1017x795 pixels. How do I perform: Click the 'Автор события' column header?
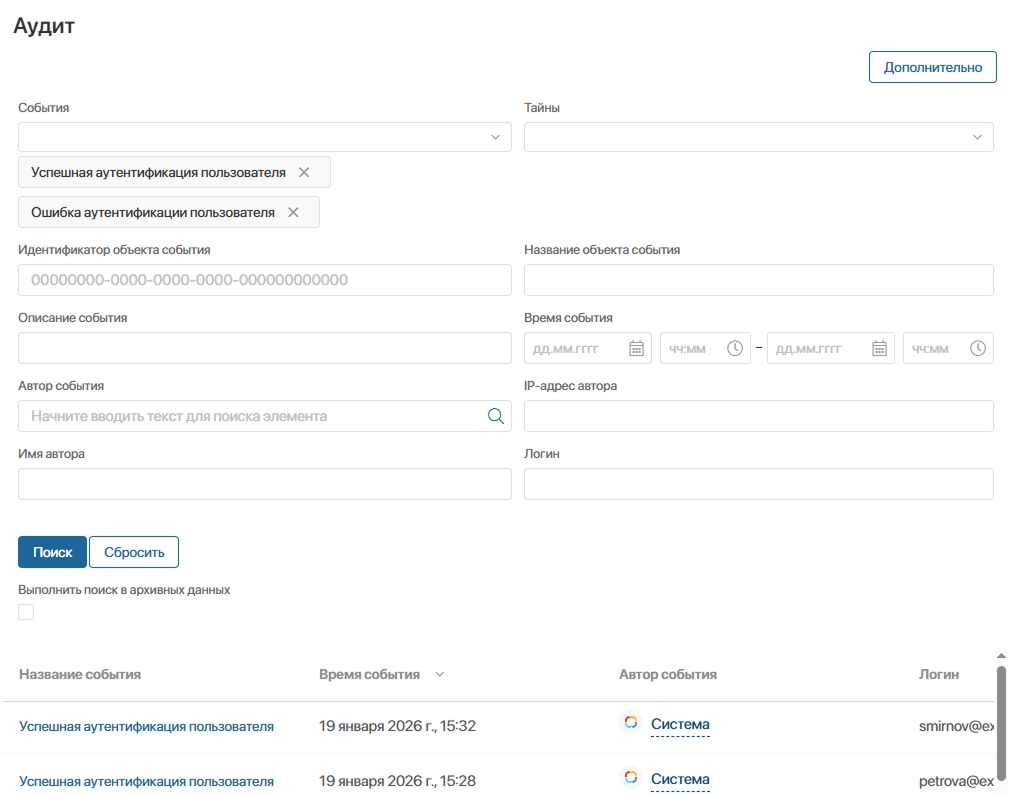tap(667, 674)
